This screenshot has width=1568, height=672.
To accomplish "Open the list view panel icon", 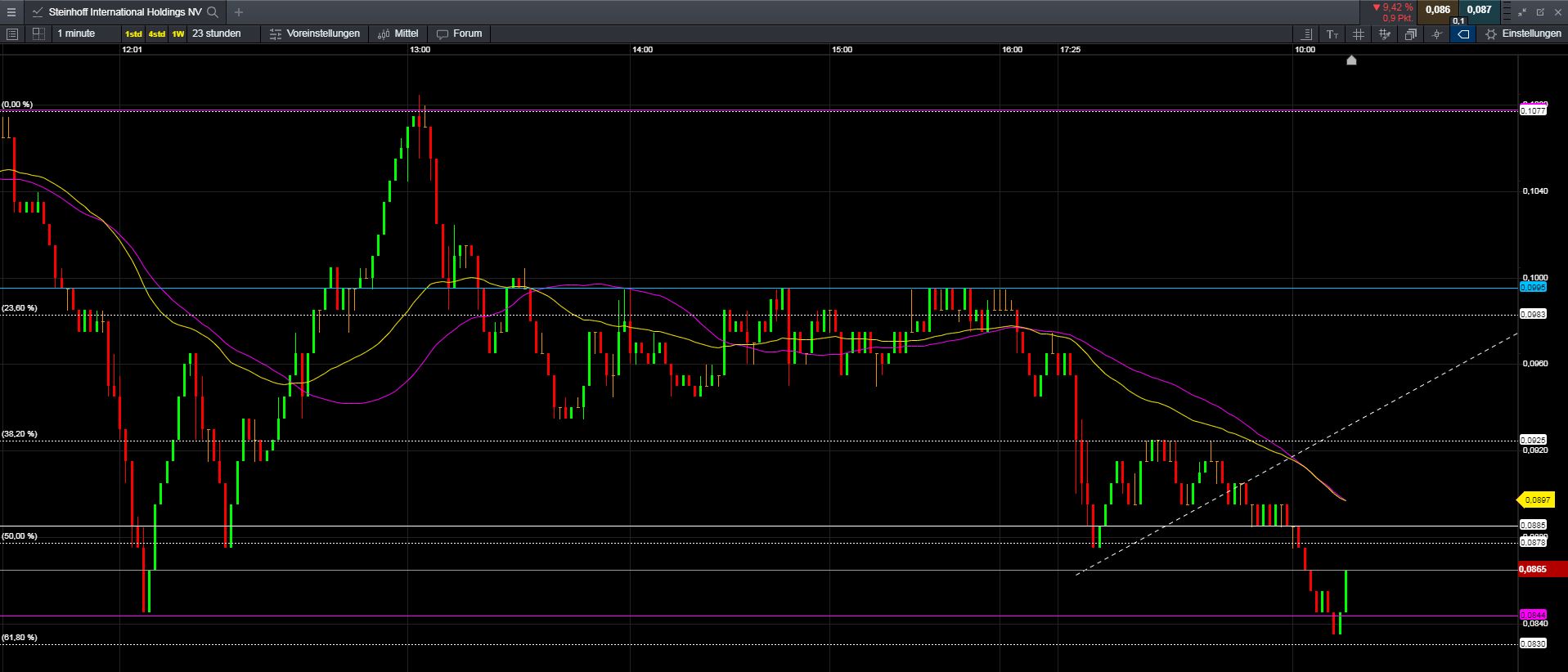I will pos(12,34).
